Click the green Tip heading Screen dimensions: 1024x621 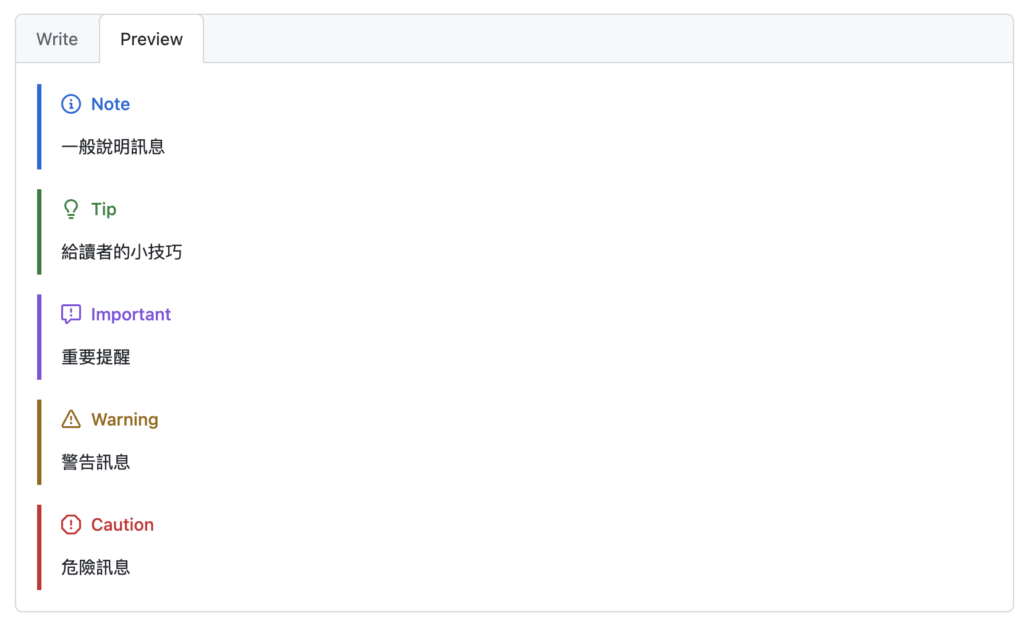point(103,209)
